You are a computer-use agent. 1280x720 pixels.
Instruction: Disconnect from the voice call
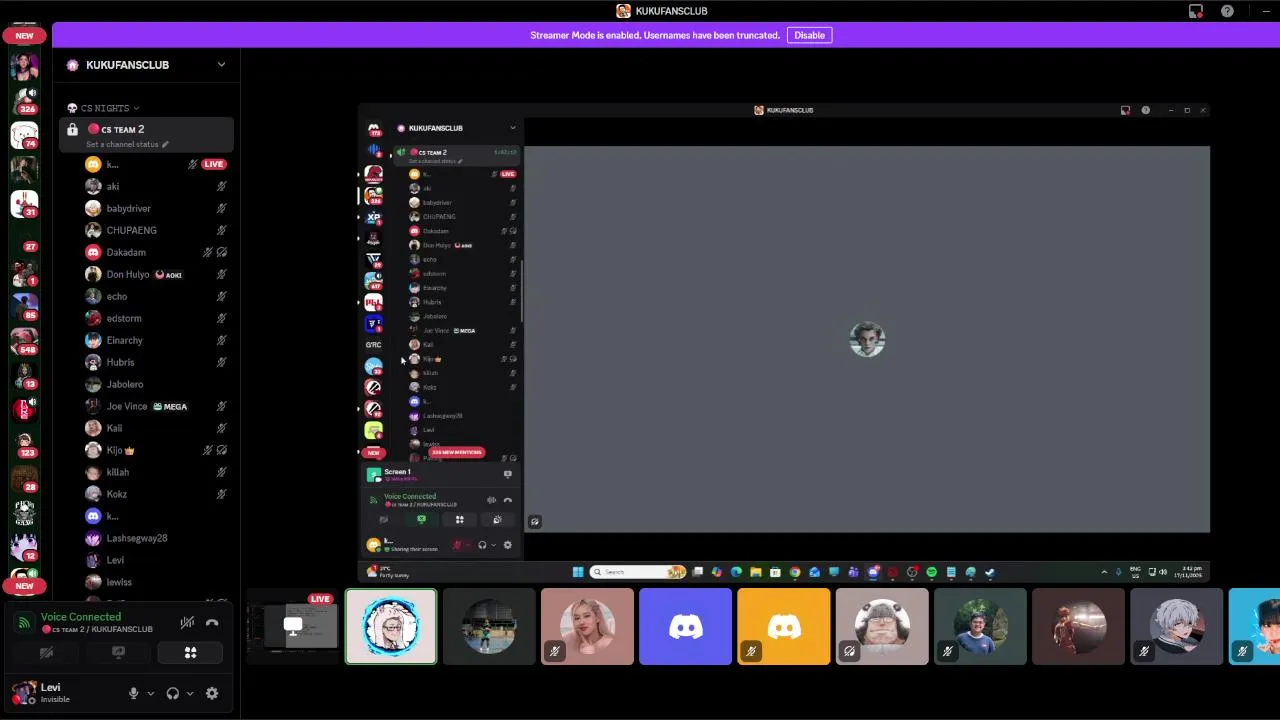tap(212, 623)
